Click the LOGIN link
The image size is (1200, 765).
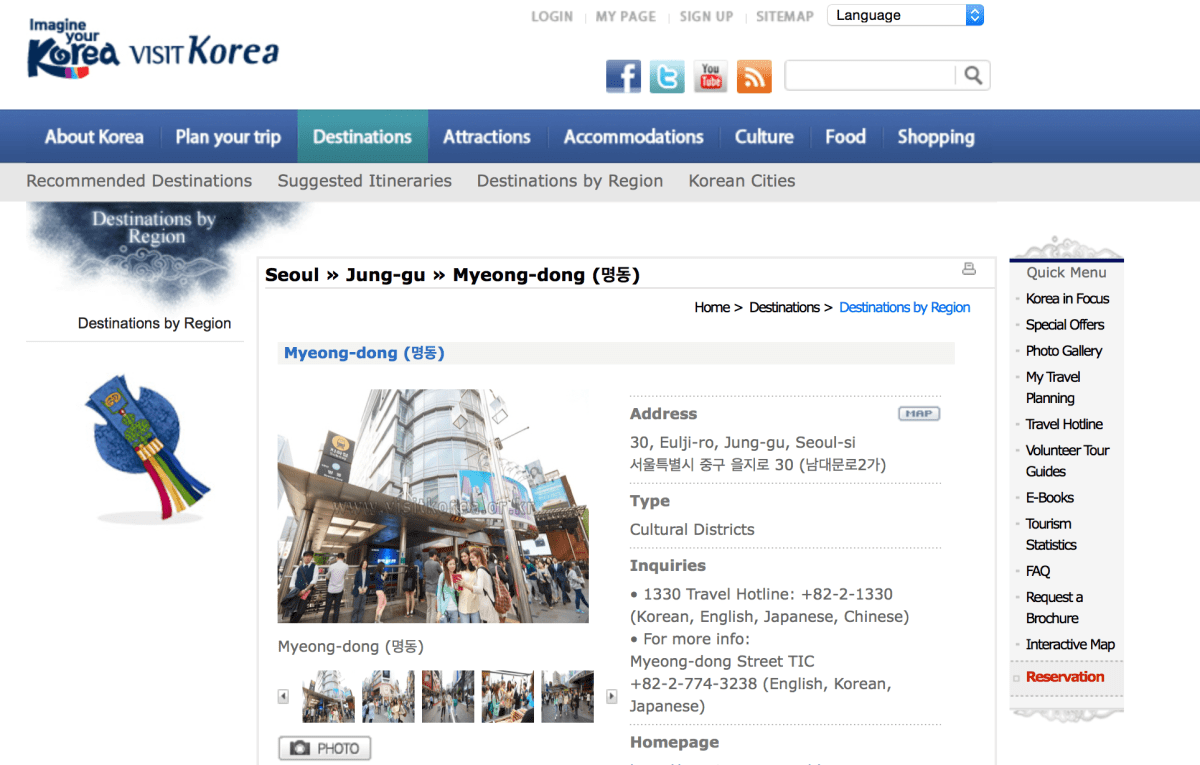coord(552,16)
